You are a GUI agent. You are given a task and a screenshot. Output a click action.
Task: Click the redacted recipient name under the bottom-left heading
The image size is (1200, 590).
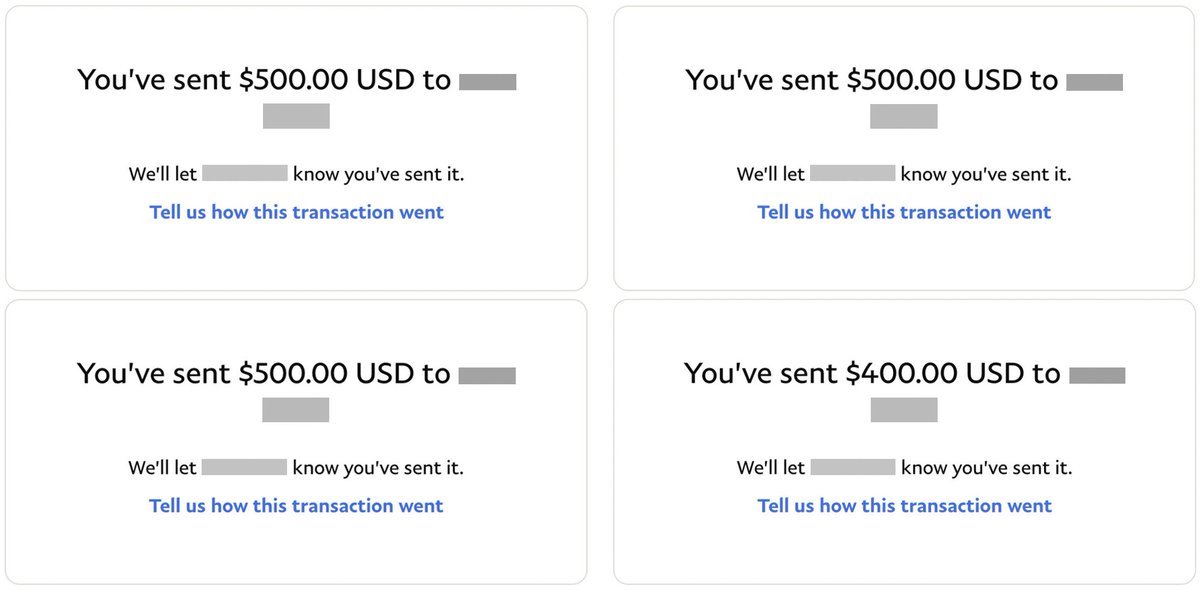[x=296, y=410]
